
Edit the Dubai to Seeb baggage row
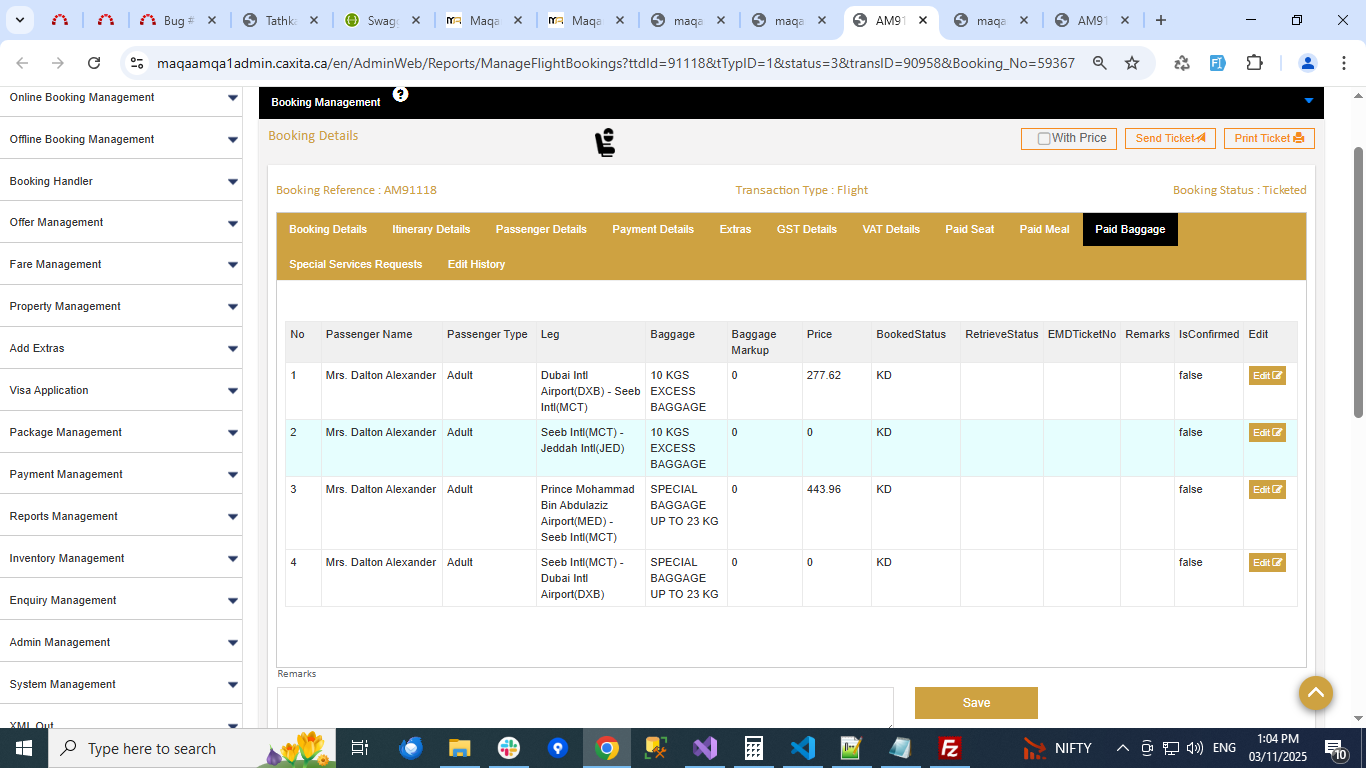coord(1266,376)
